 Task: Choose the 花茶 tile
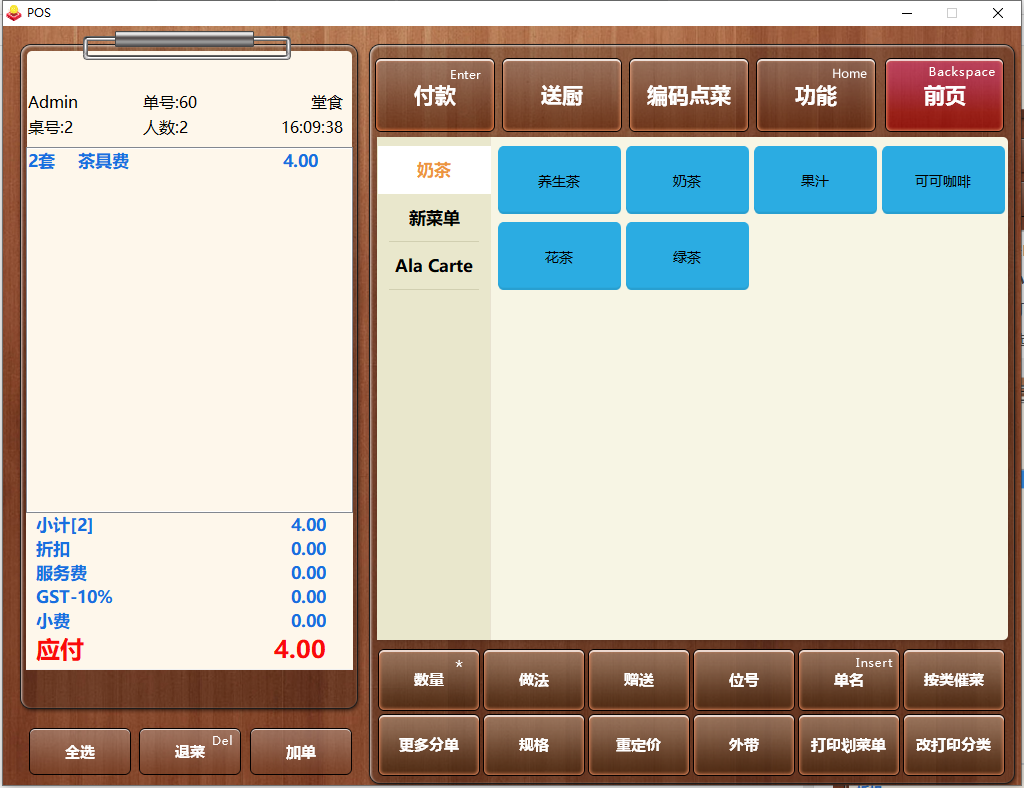click(559, 256)
